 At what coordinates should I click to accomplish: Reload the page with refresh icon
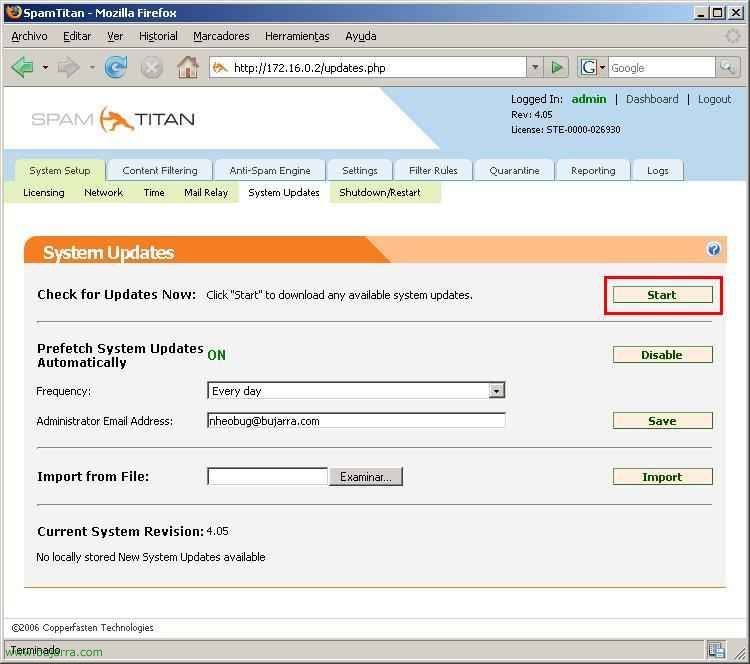click(x=116, y=67)
